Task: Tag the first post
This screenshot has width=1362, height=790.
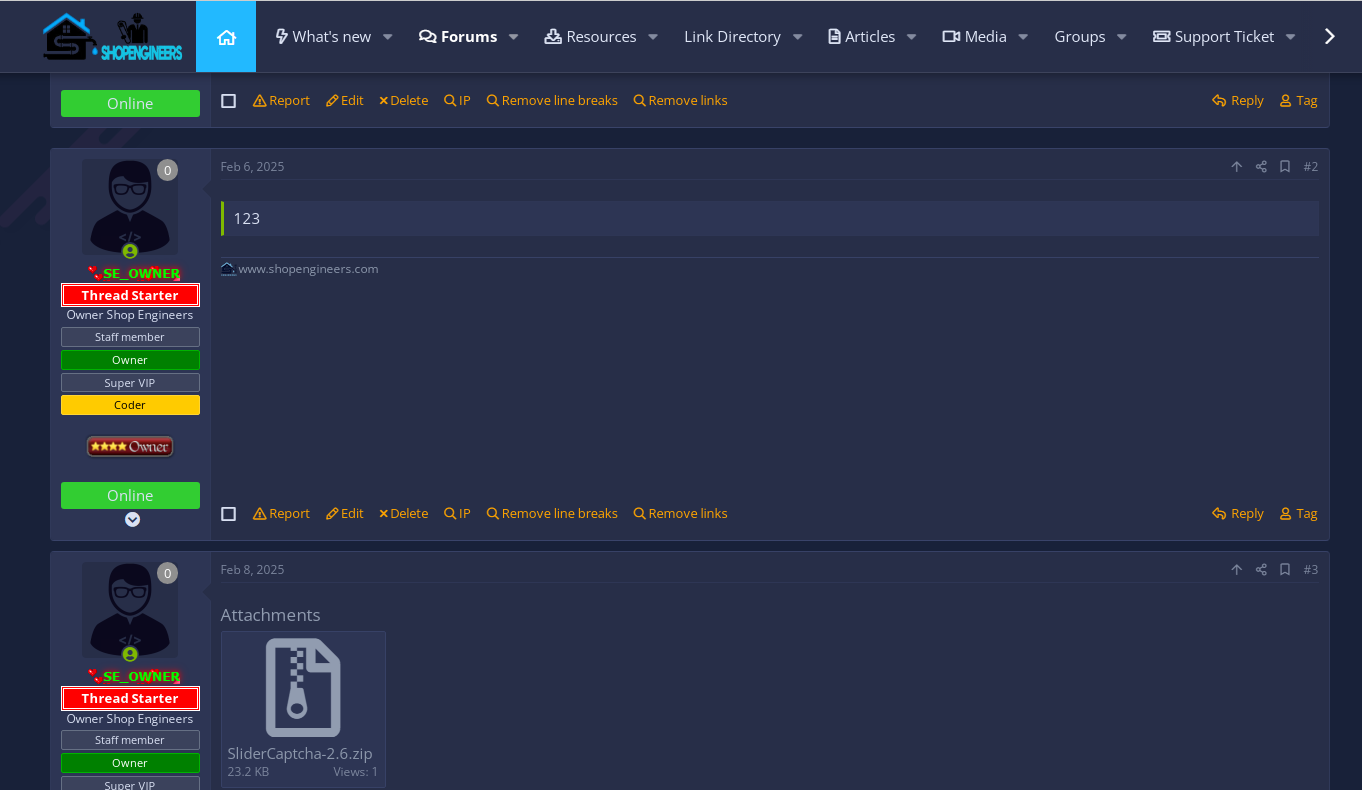Action: click(1299, 101)
